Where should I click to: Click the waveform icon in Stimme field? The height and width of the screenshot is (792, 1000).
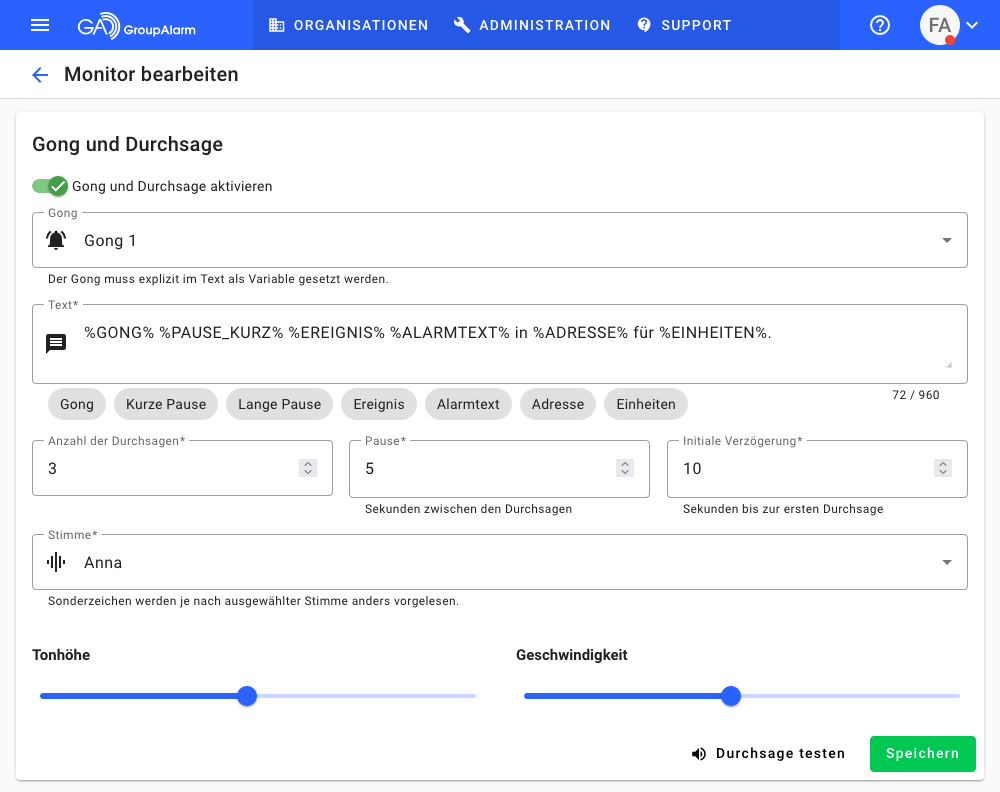tap(57, 562)
